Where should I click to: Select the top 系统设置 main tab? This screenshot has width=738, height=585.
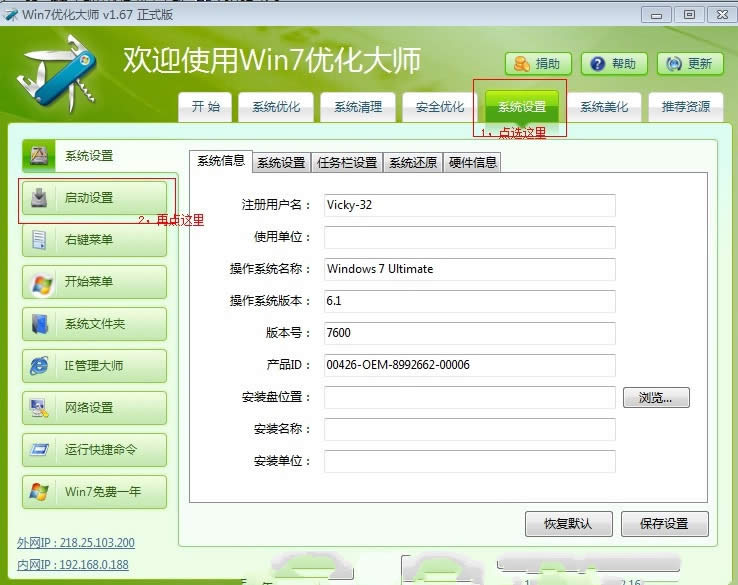tap(522, 107)
